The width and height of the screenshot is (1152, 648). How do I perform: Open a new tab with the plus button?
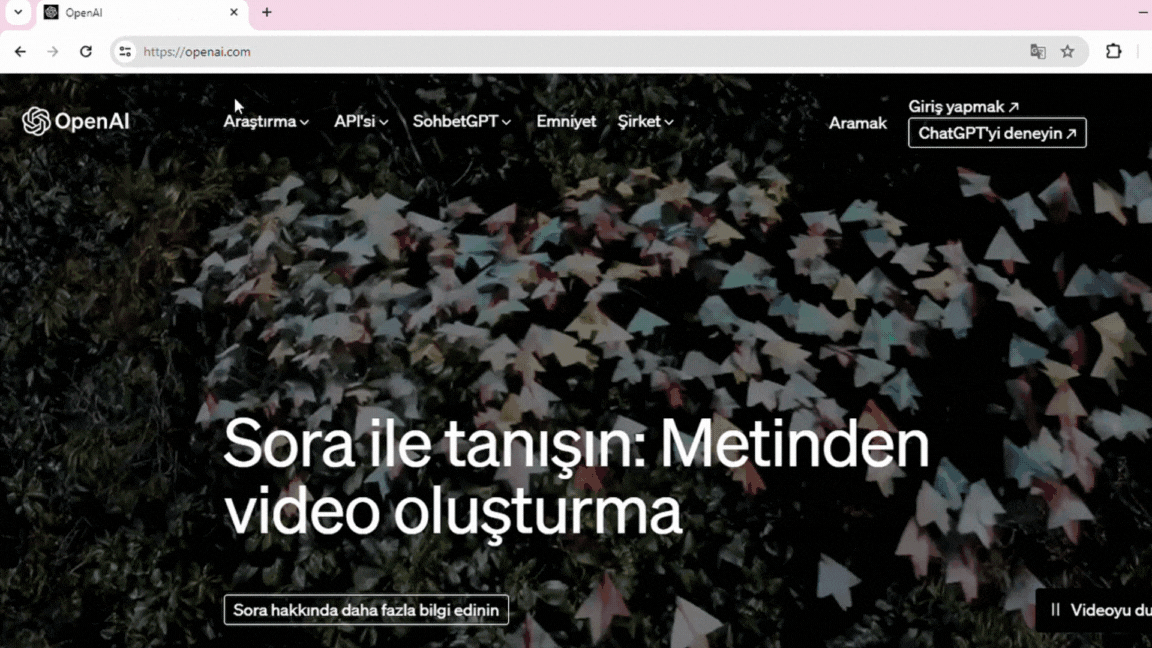267,12
